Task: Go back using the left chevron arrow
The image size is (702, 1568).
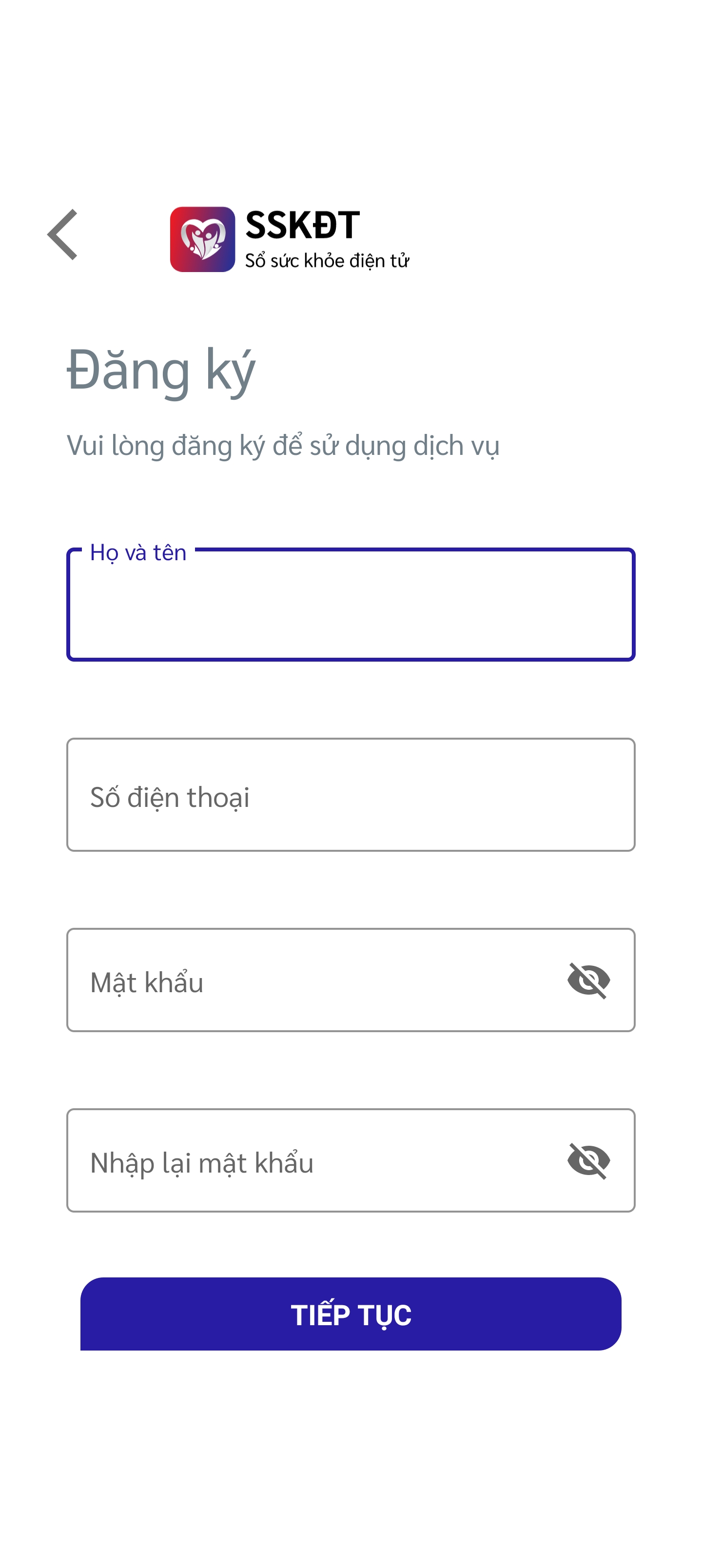Action: pos(62,235)
